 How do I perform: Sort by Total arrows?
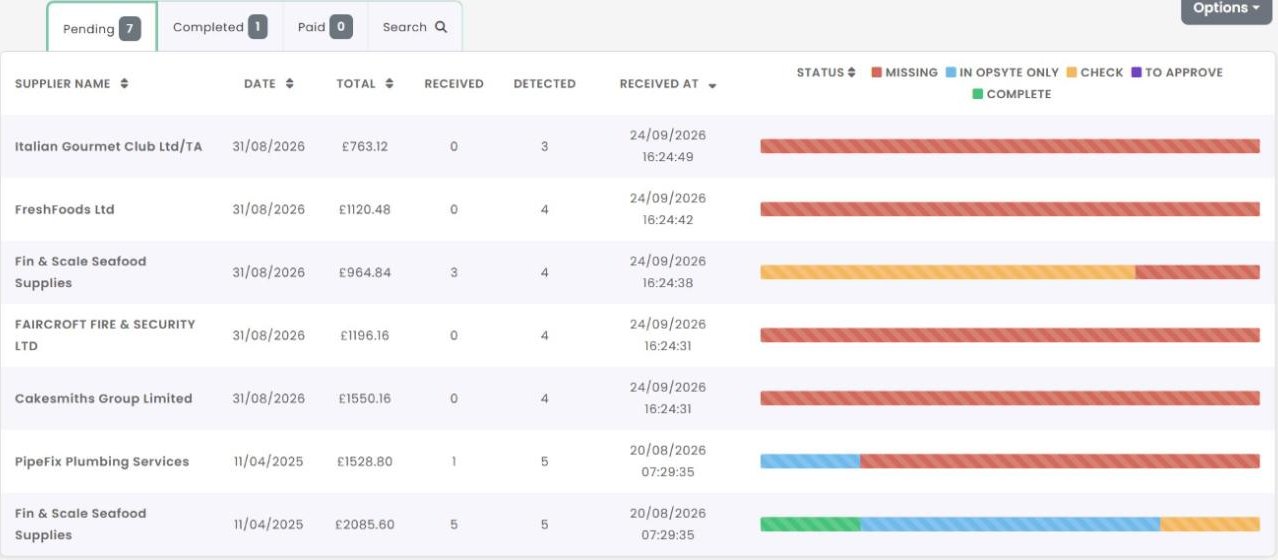[x=389, y=84]
